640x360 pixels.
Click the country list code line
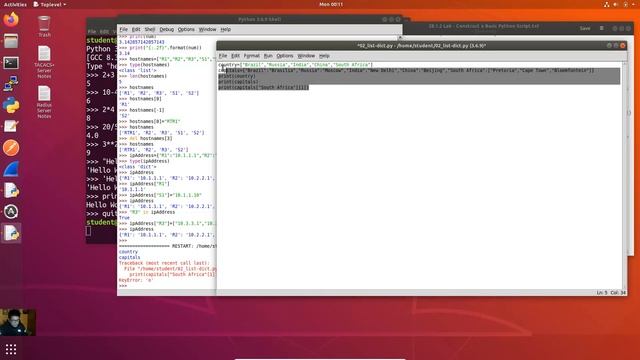tap(295, 64)
